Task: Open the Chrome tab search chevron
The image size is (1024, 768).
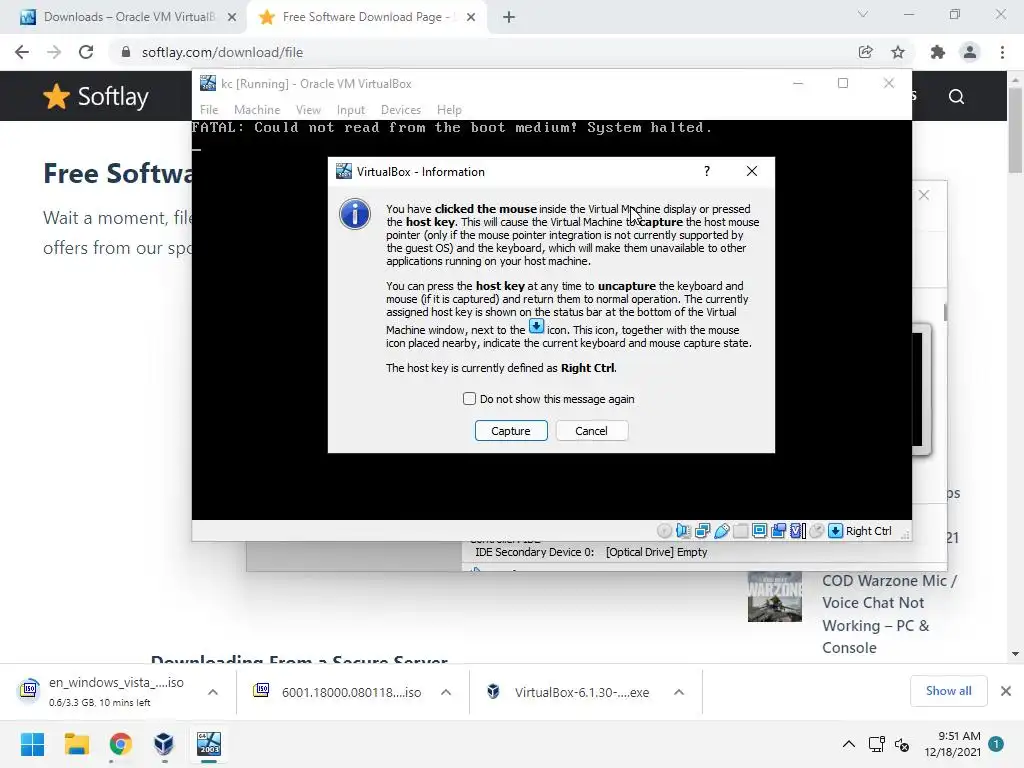Action: tap(863, 14)
